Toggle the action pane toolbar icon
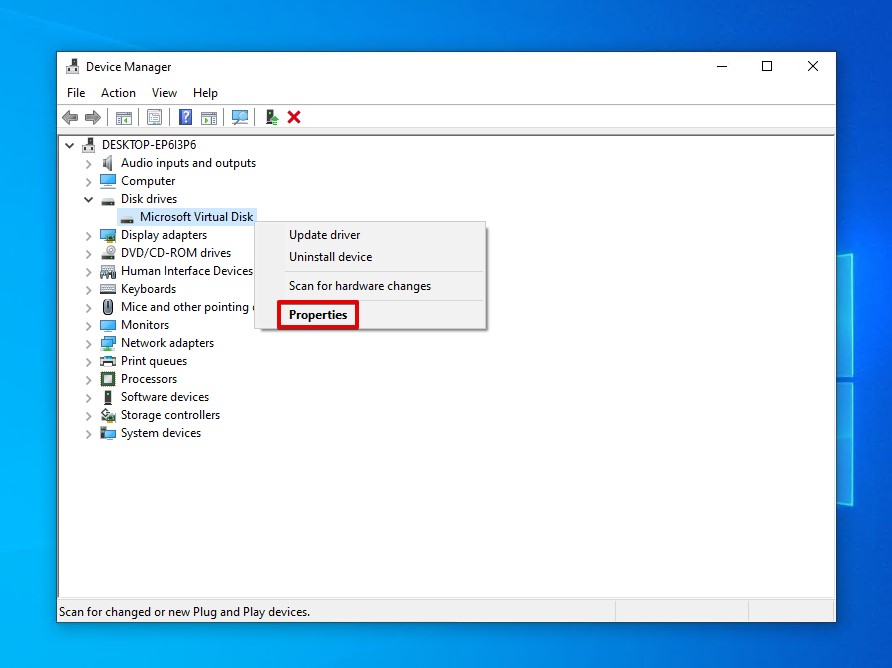This screenshot has width=892, height=668. click(x=209, y=118)
